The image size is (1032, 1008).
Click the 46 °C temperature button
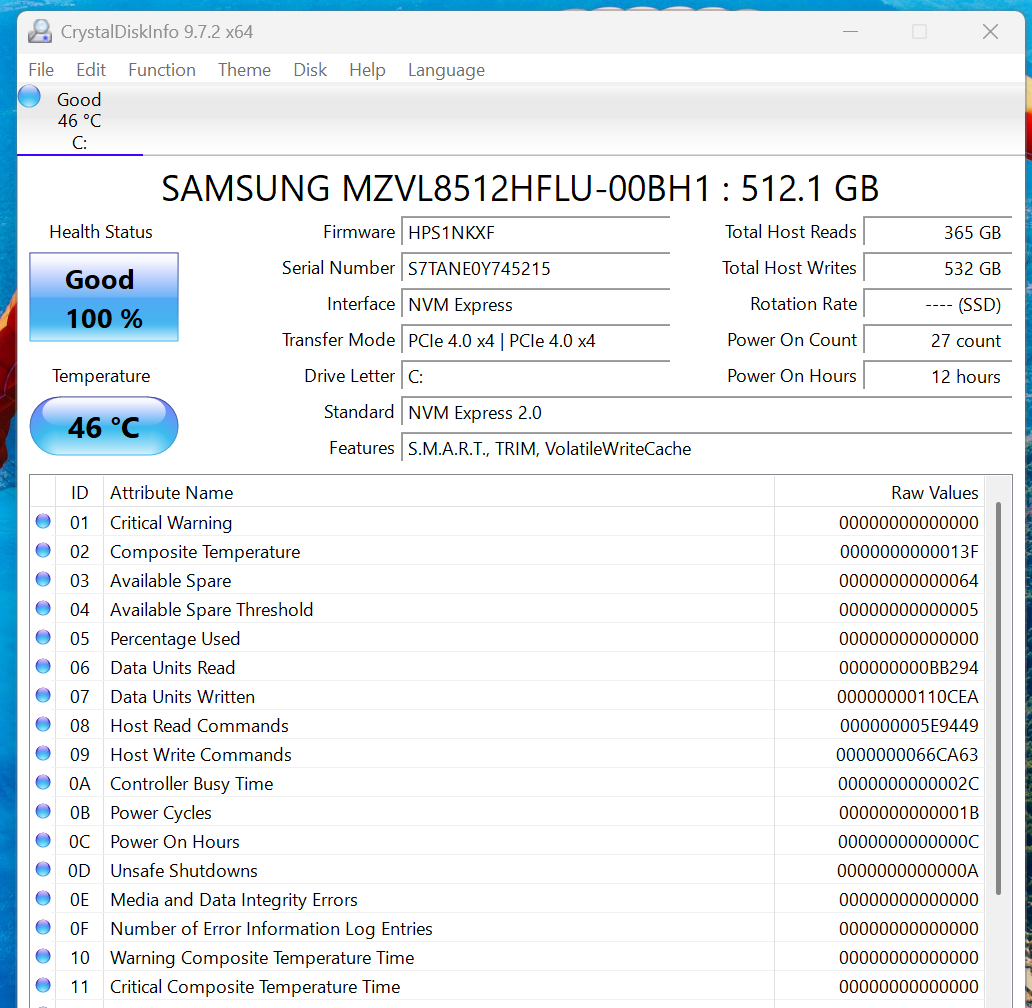pos(104,427)
